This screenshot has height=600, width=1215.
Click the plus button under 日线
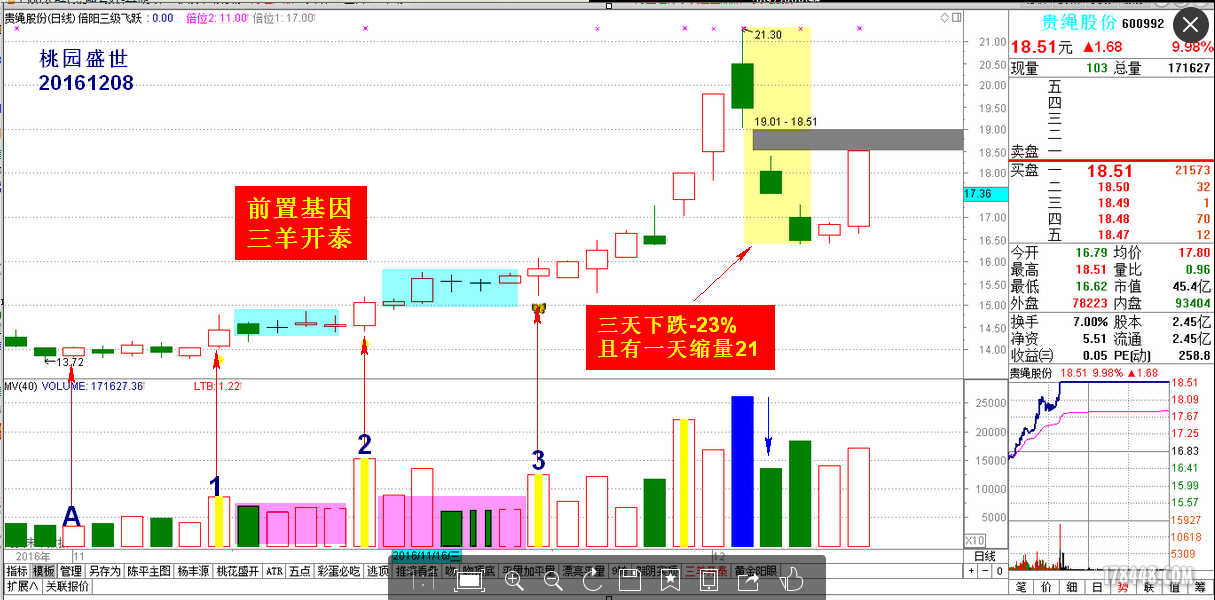pos(971,571)
